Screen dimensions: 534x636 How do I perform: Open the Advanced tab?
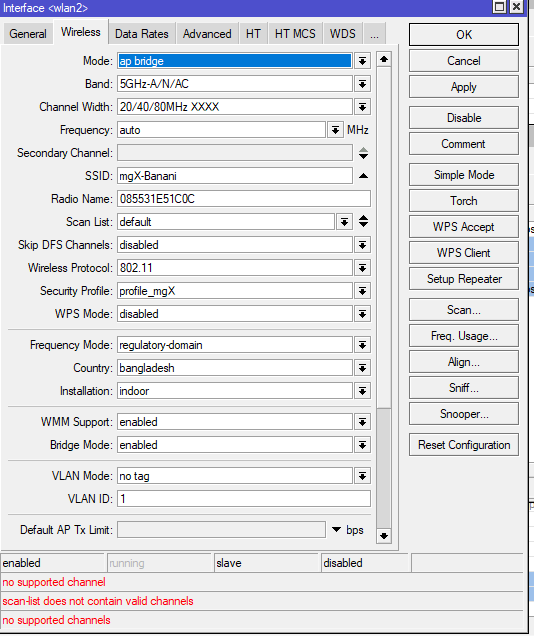click(207, 34)
